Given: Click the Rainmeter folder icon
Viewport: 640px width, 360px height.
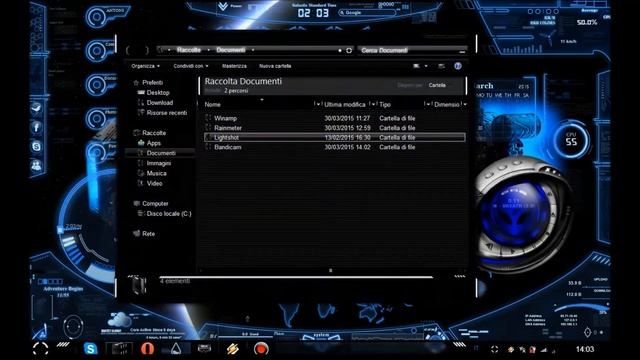Looking at the screenshot, I should (208, 128).
